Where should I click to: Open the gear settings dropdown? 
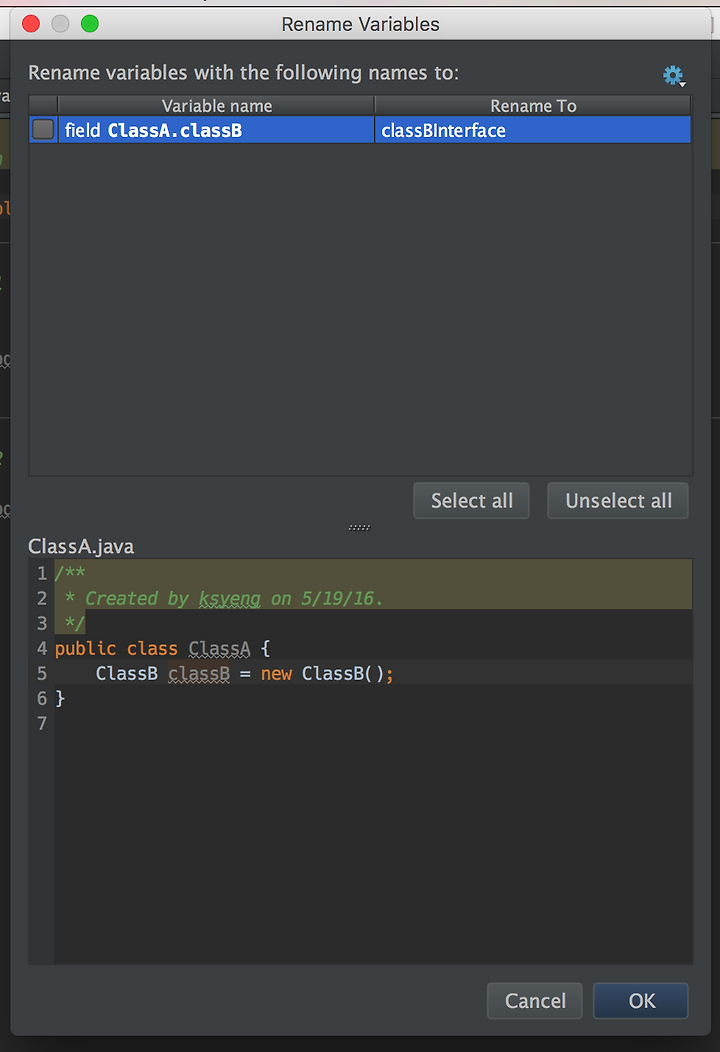[674, 75]
